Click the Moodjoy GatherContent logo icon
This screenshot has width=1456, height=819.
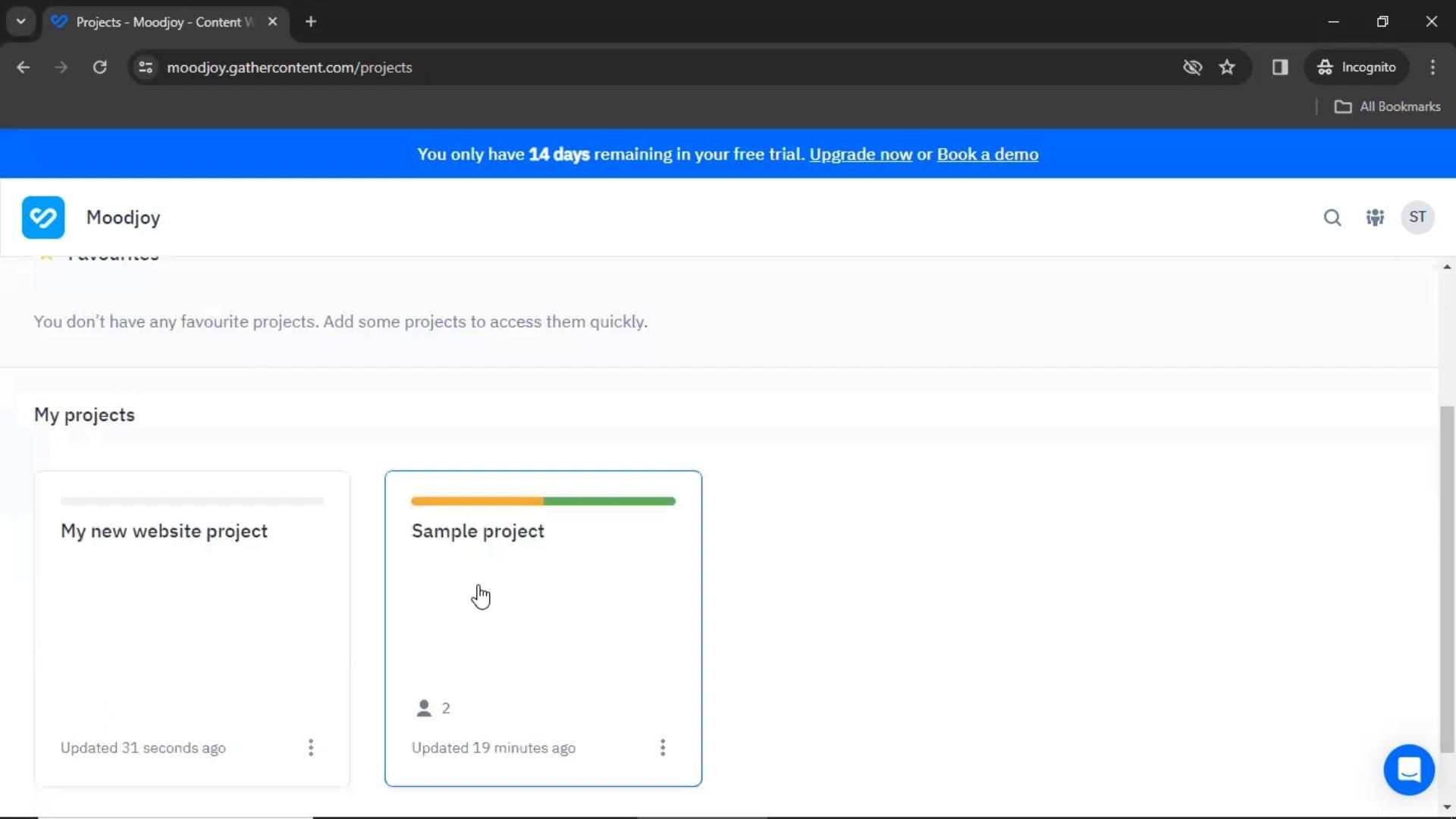click(x=43, y=218)
